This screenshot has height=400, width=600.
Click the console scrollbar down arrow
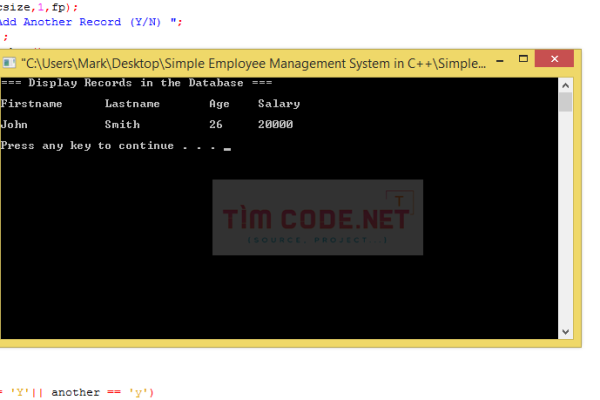click(x=566, y=332)
